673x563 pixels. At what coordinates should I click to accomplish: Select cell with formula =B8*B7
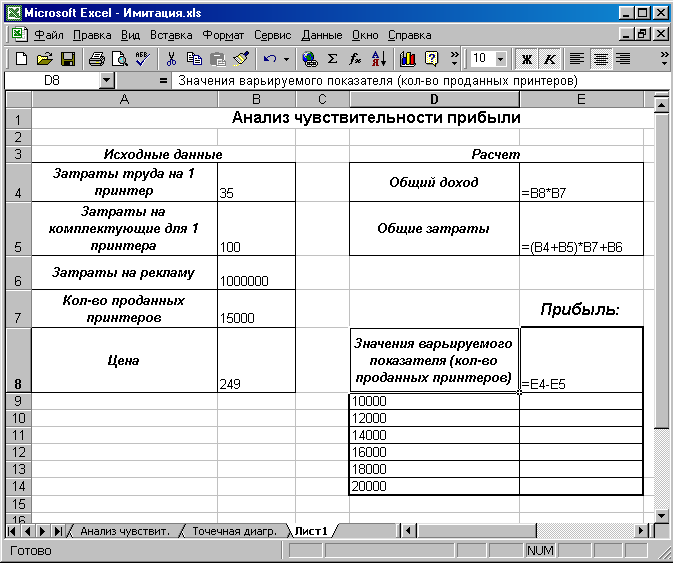[581, 182]
